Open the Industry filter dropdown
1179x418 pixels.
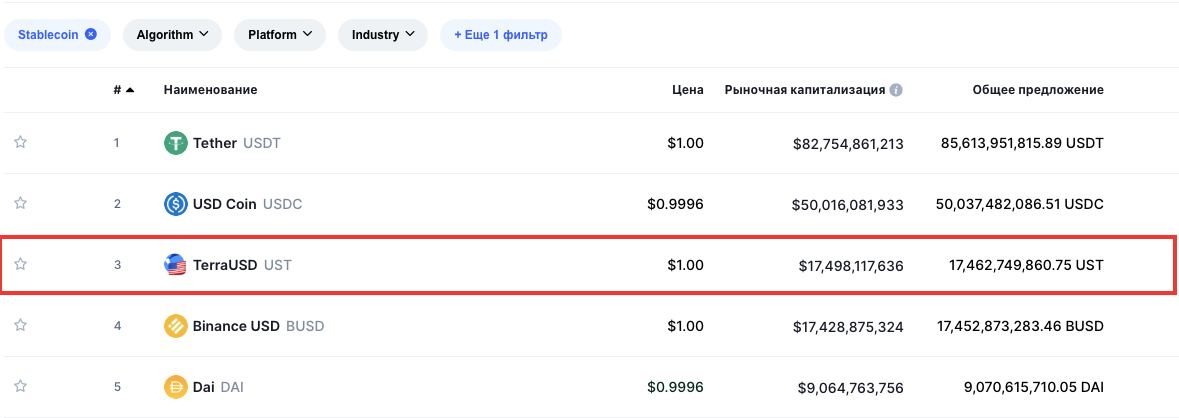pyautogui.click(x=382, y=35)
